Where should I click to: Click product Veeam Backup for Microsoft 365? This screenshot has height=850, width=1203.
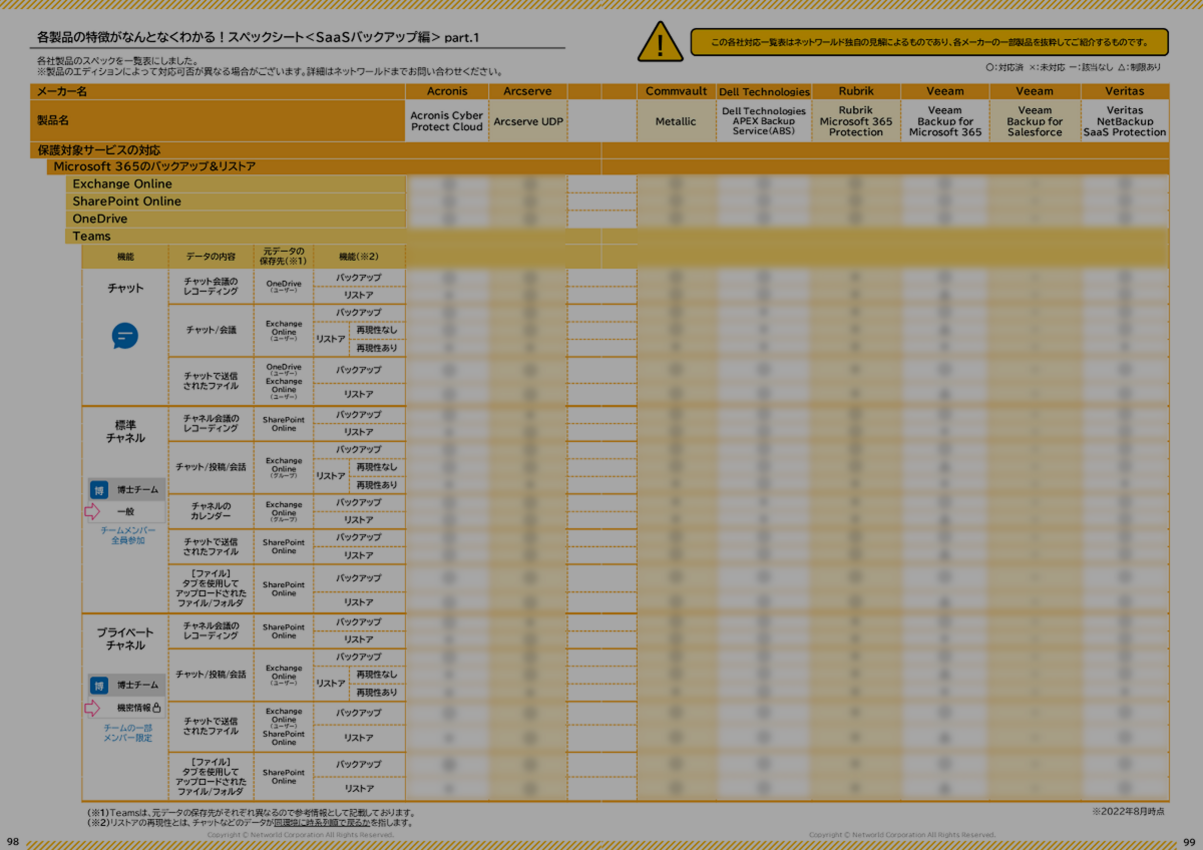click(945, 121)
